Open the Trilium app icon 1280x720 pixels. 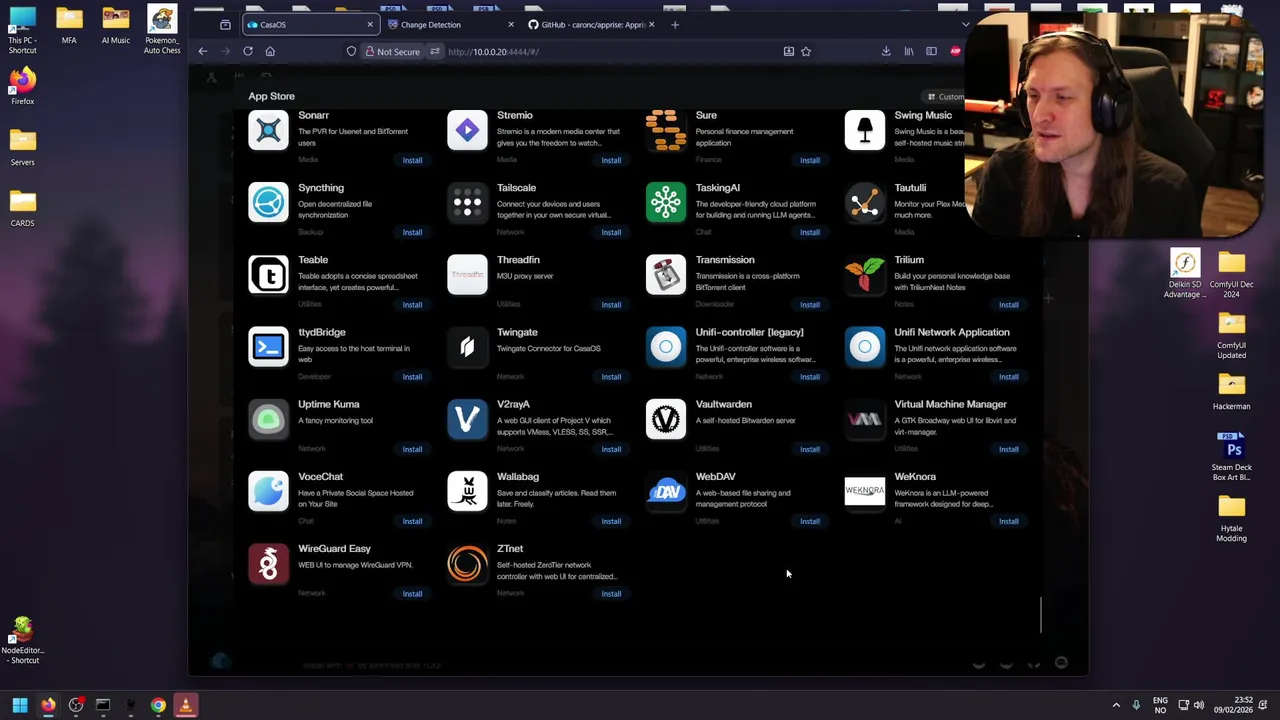(x=865, y=274)
